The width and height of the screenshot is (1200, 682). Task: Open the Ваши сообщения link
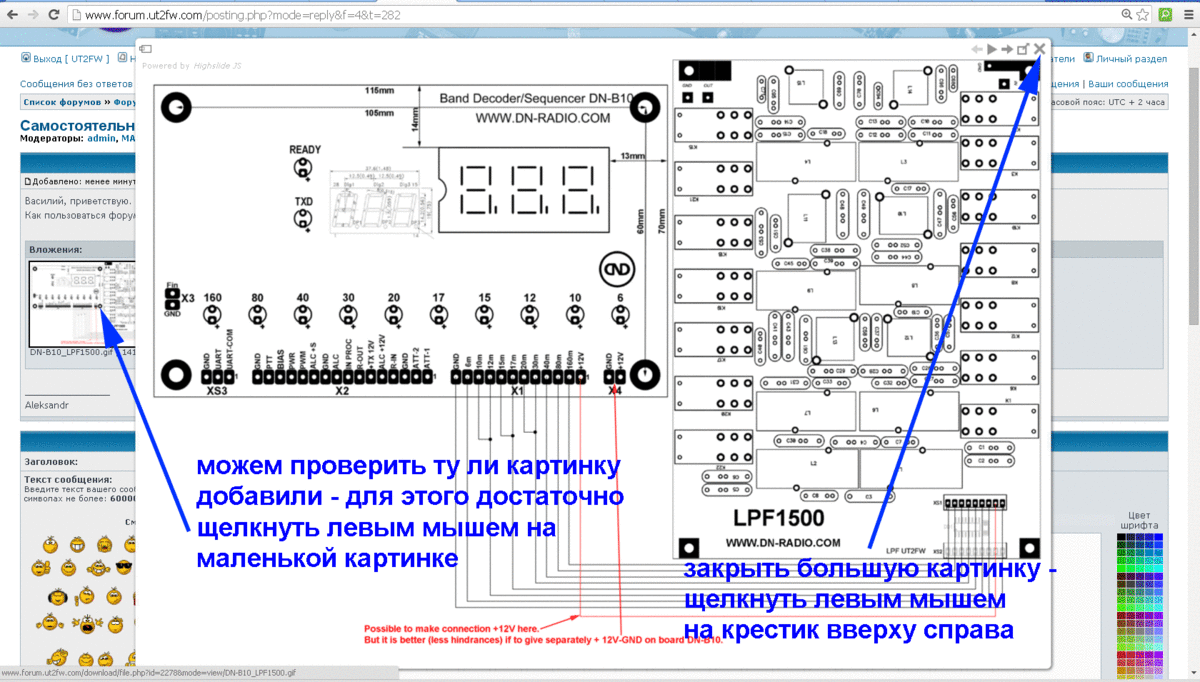(x=1128, y=84)
